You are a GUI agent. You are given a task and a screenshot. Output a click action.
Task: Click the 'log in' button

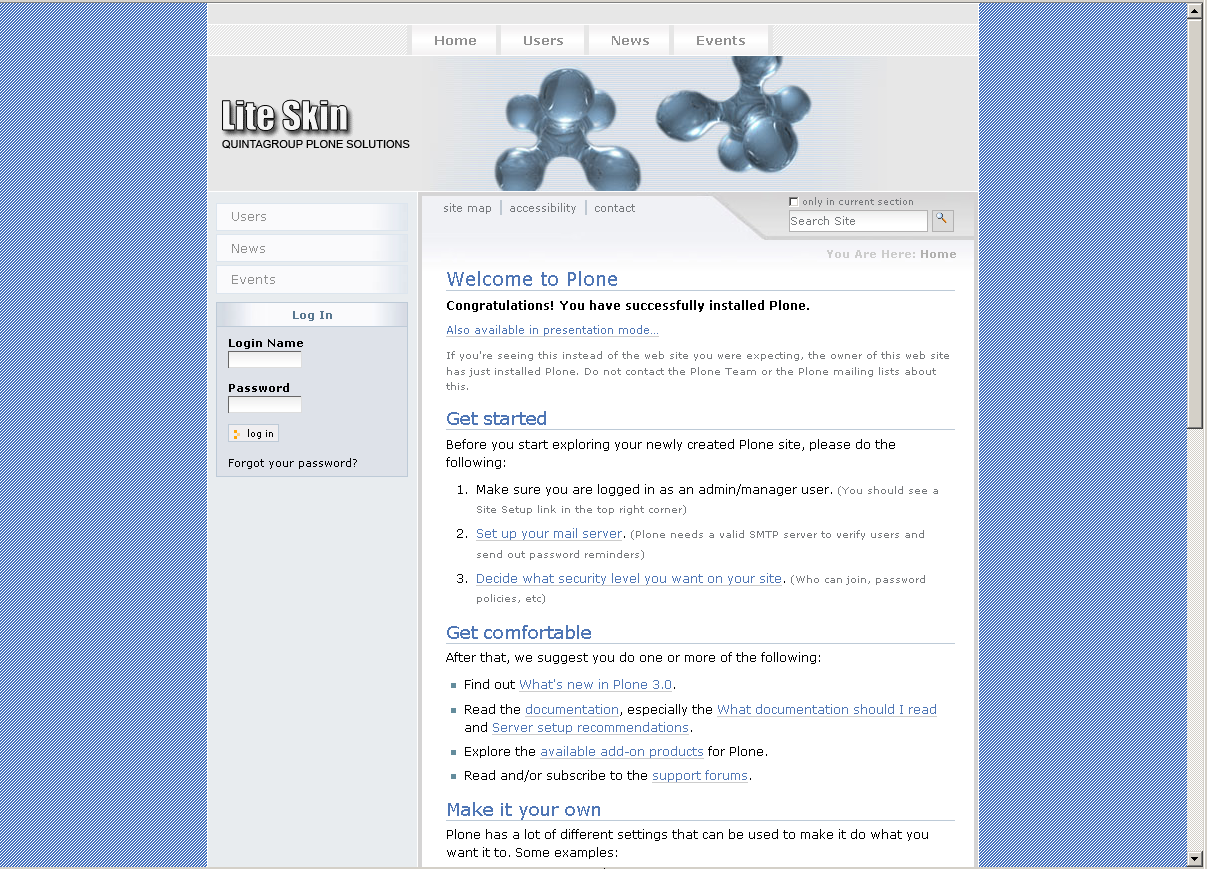click(x=253, y=433)
